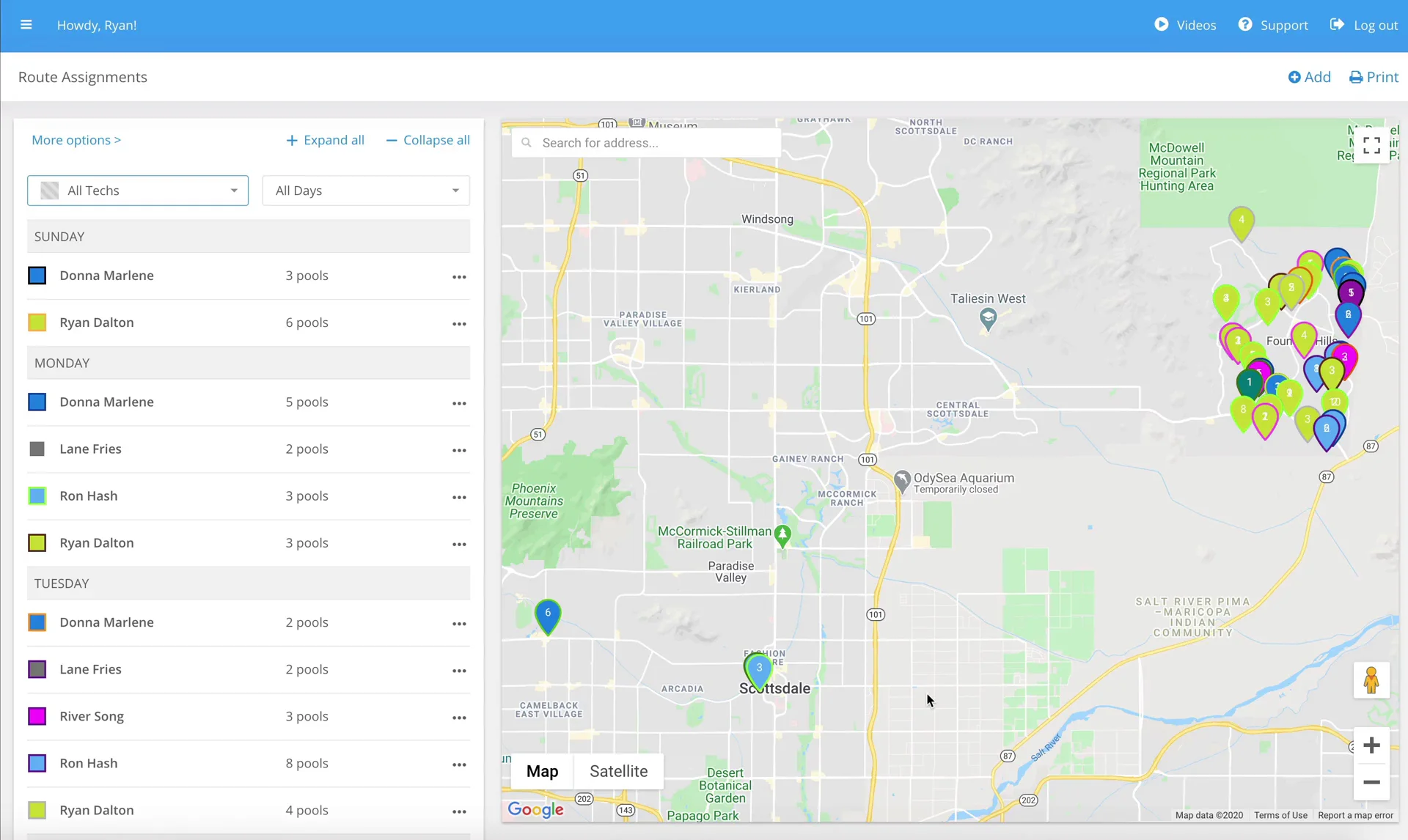Open options for River Song

tap(459, 718)
